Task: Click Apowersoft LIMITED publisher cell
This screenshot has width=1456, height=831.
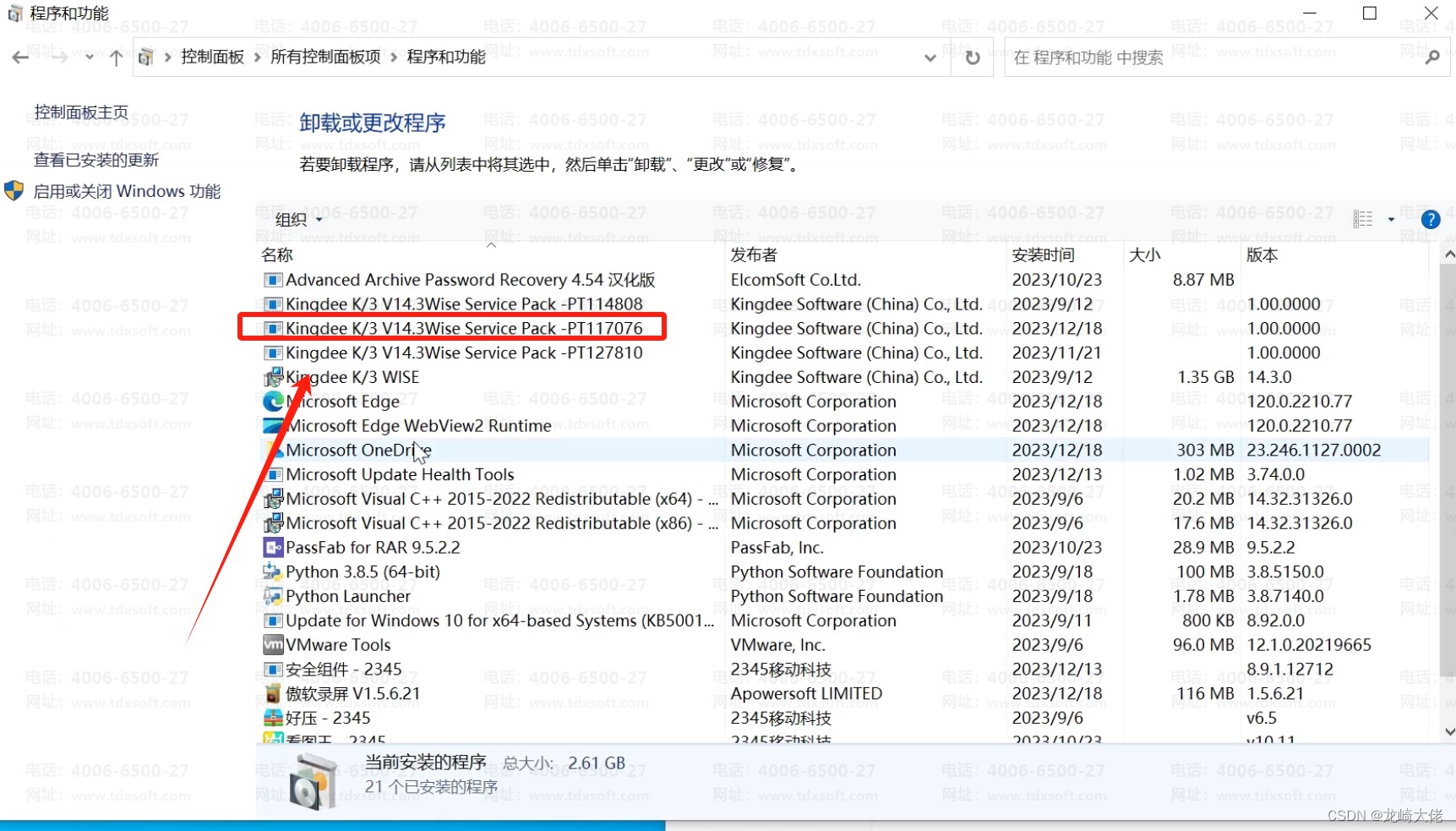Action: (x=807, y=694)
